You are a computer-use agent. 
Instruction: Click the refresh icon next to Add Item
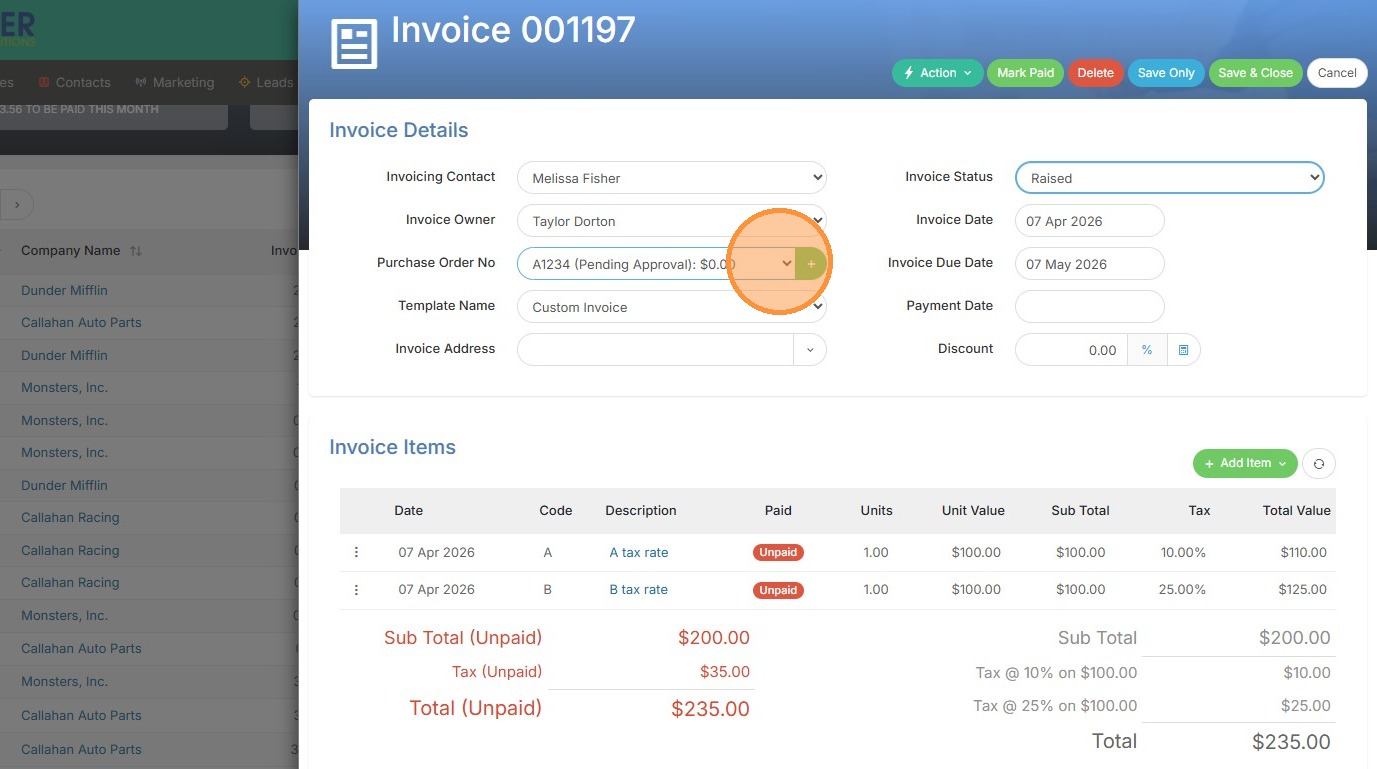[x=1319, y=463]
